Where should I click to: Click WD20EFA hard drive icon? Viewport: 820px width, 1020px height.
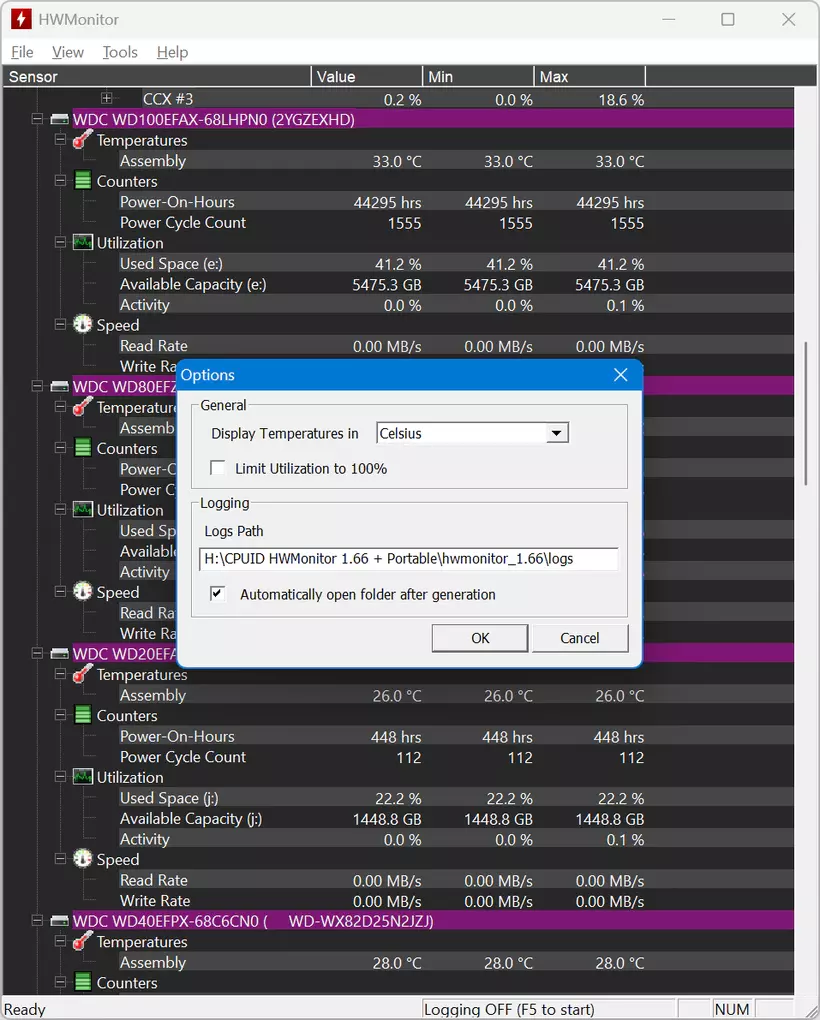point(60,654)
